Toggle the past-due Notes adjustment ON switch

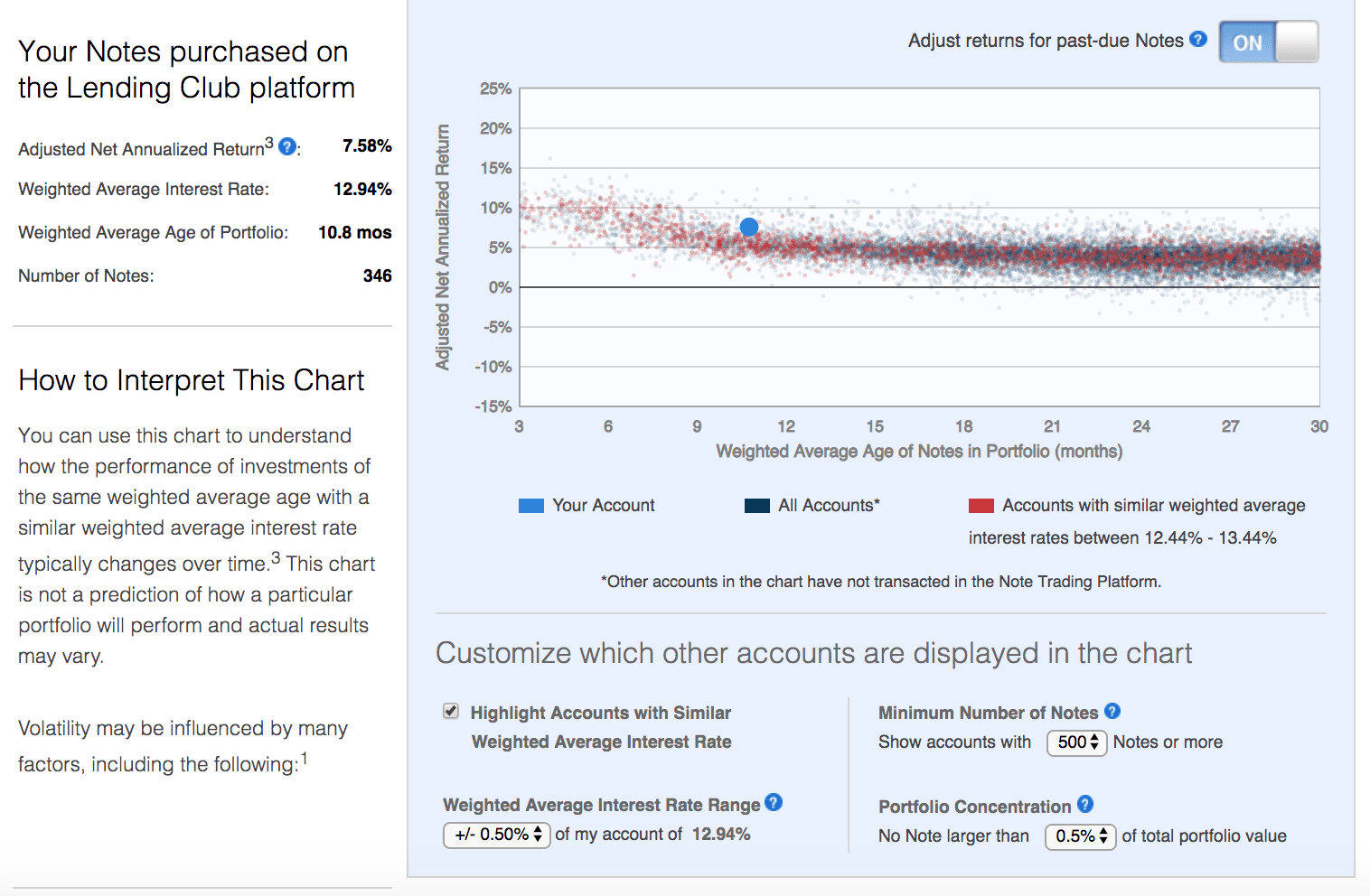(x=1269, y=42)
